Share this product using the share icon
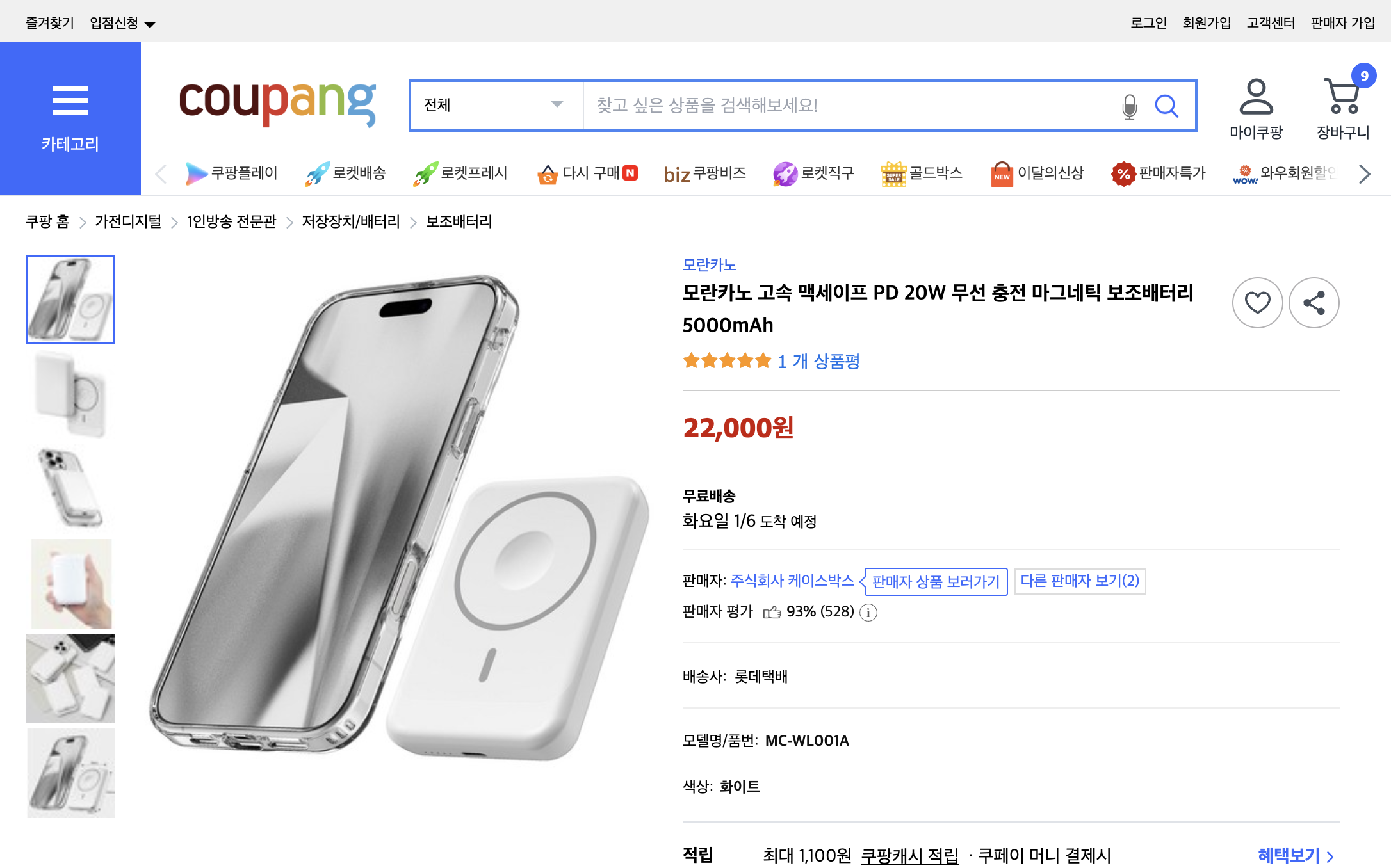The height and width of the screenshot is (868, 1391). pos(1314,303)
